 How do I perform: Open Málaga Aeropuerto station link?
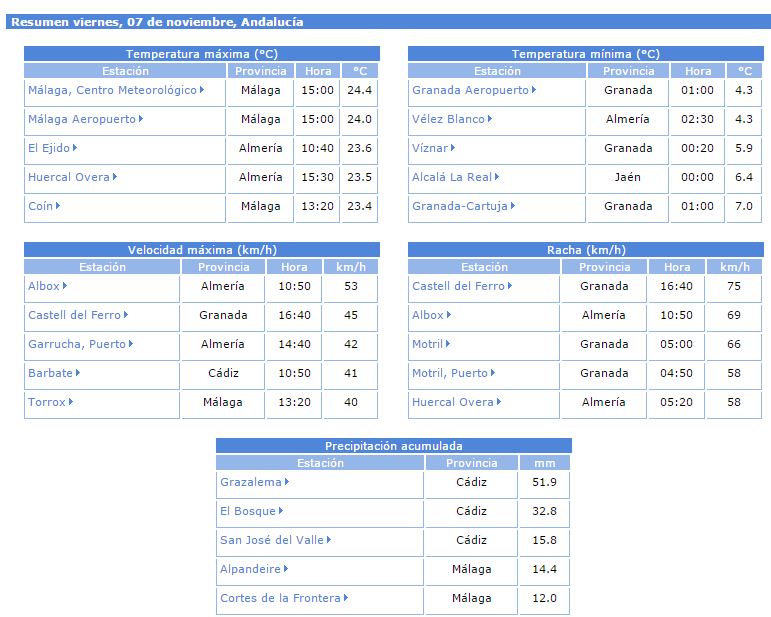pyautogui.click(x=86, y=119)
